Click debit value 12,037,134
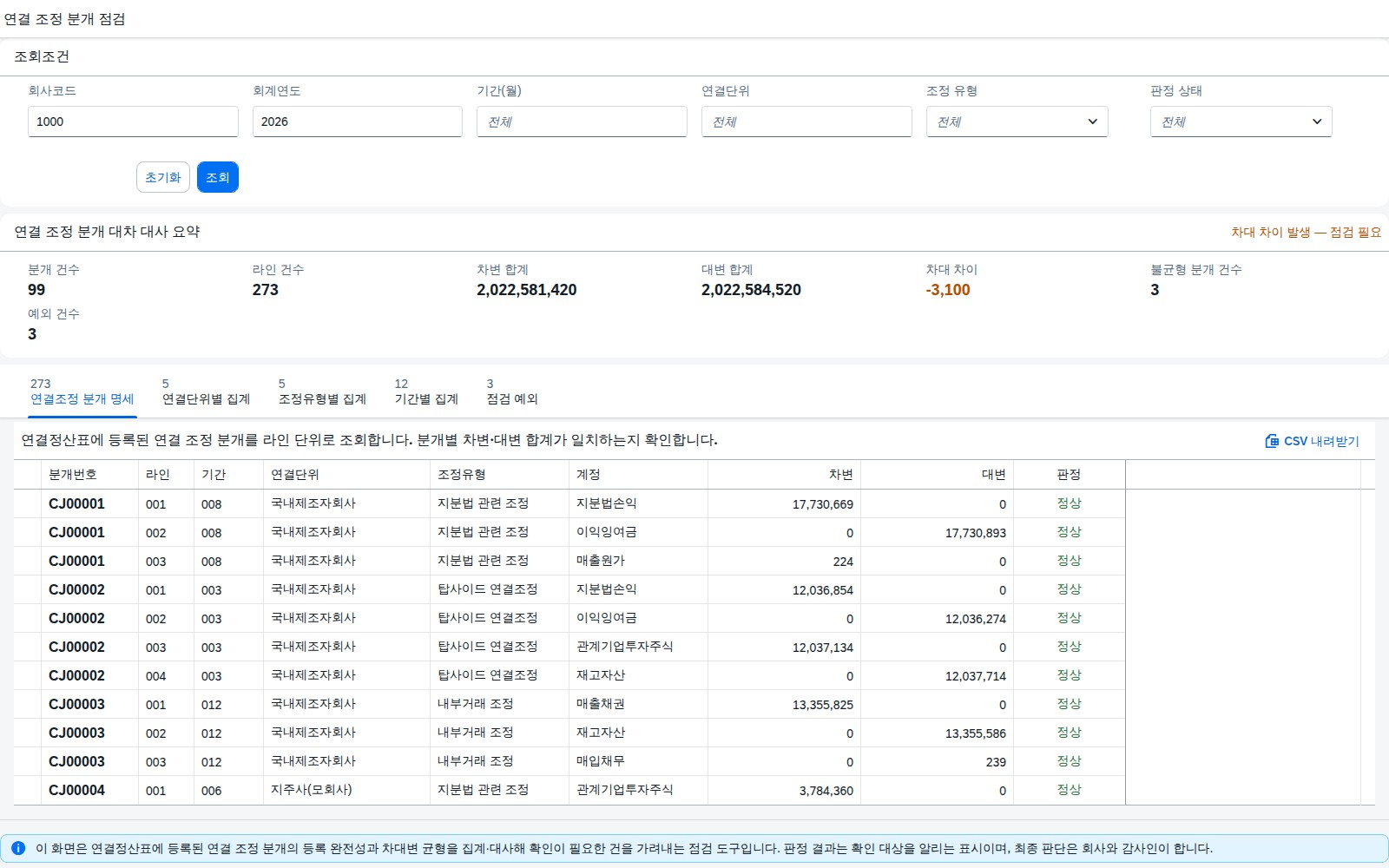This screenshot has height=868, width=1389. point(822,648)
